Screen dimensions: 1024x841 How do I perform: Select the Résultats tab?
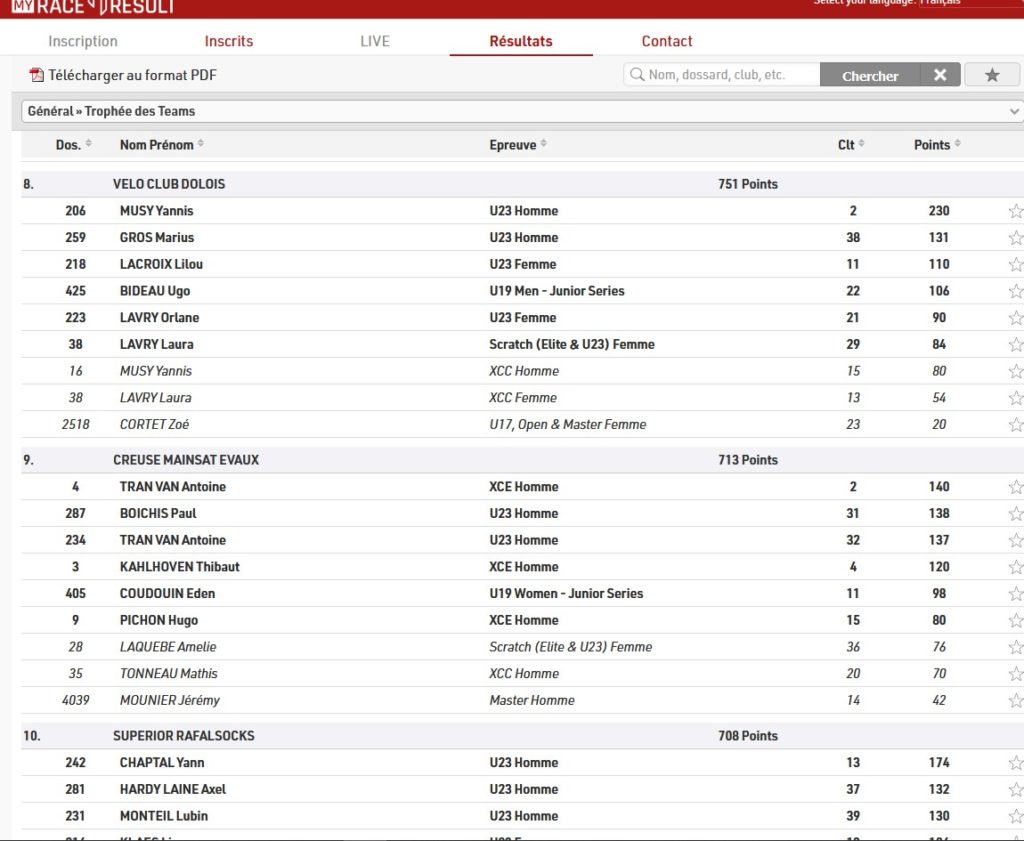click(521, 41)
